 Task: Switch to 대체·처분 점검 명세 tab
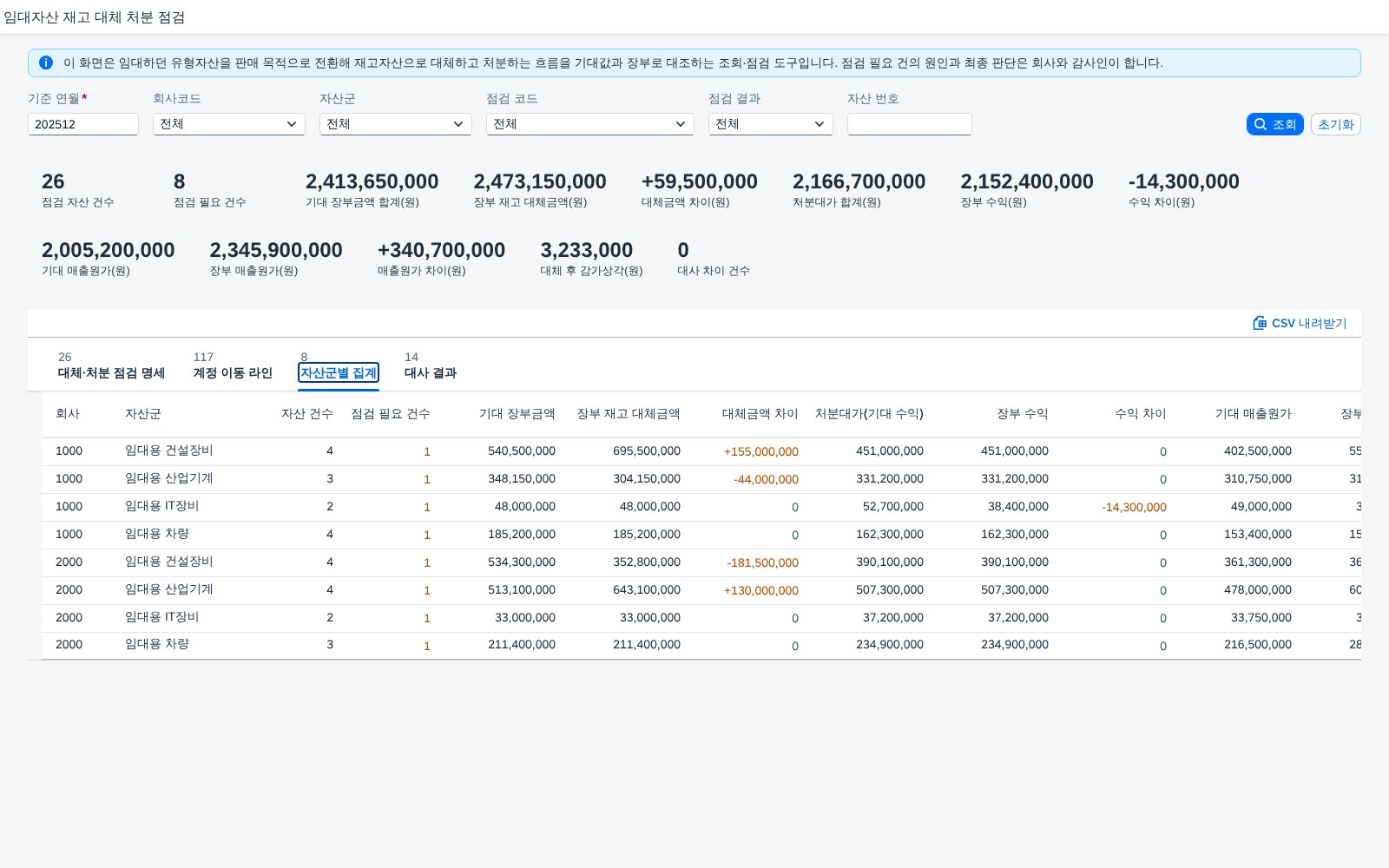click(x=111, y=372)
